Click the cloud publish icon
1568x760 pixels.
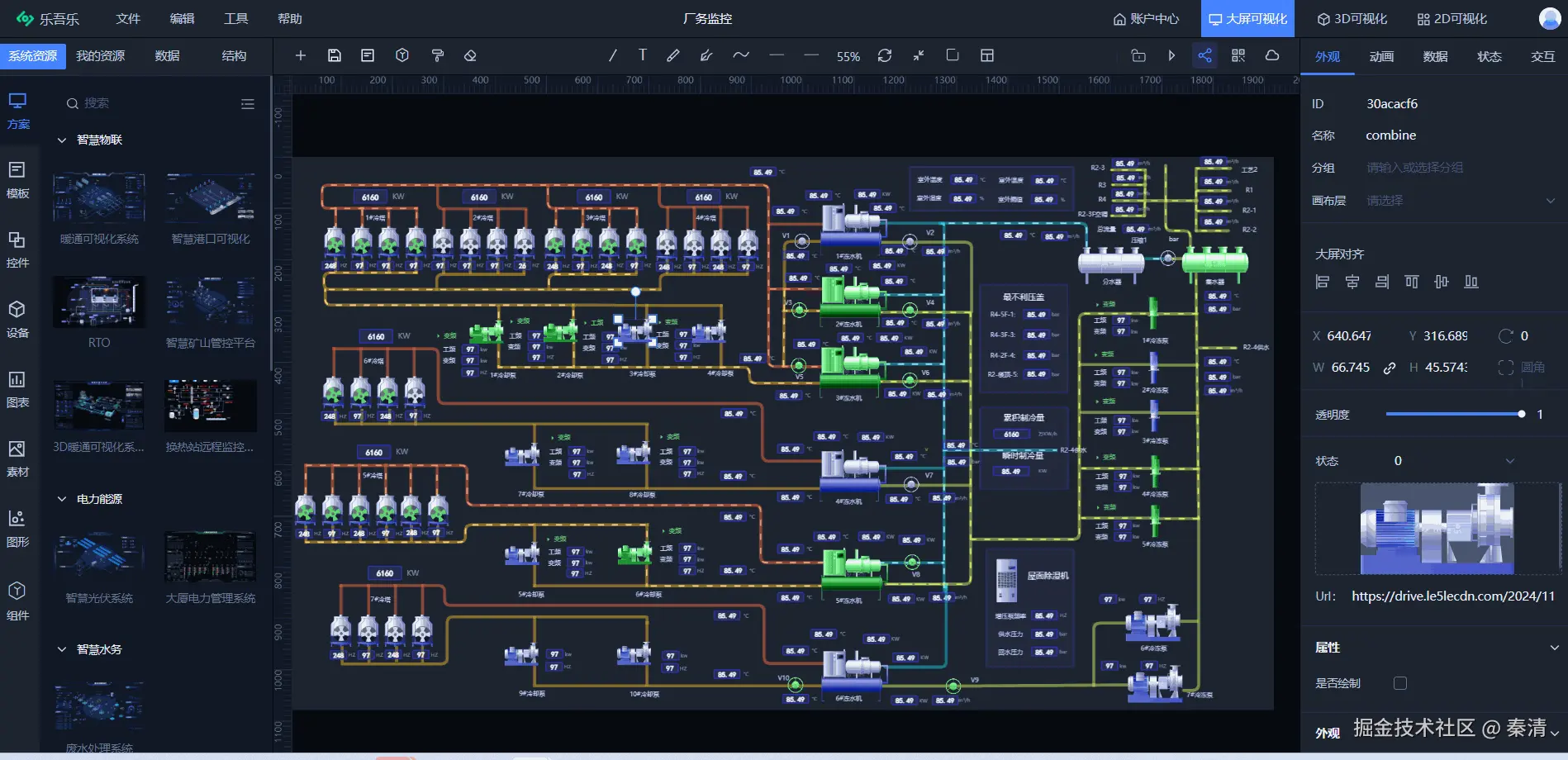(x=1272, y=55)
